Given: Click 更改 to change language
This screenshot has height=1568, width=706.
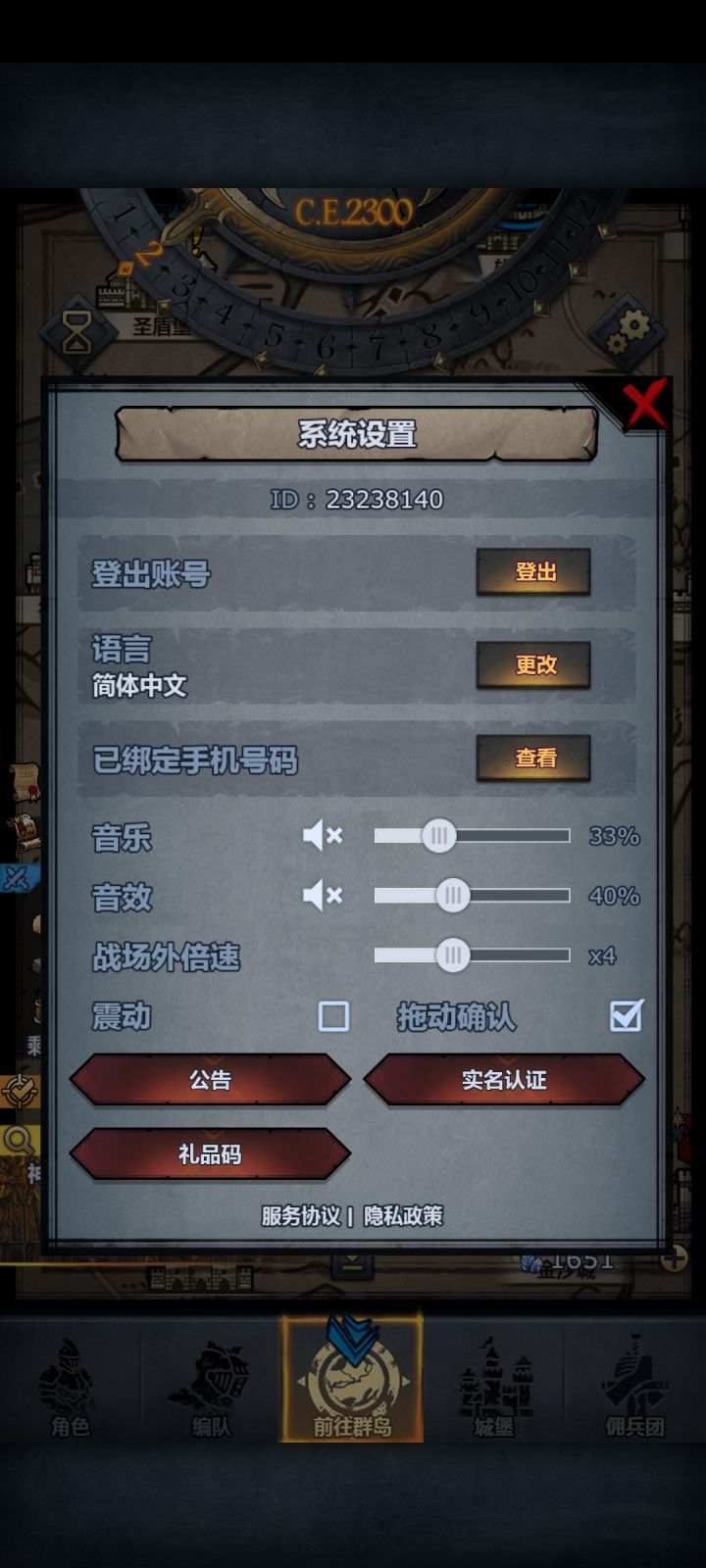Looking at the screenshot, I should pos(533,664).
